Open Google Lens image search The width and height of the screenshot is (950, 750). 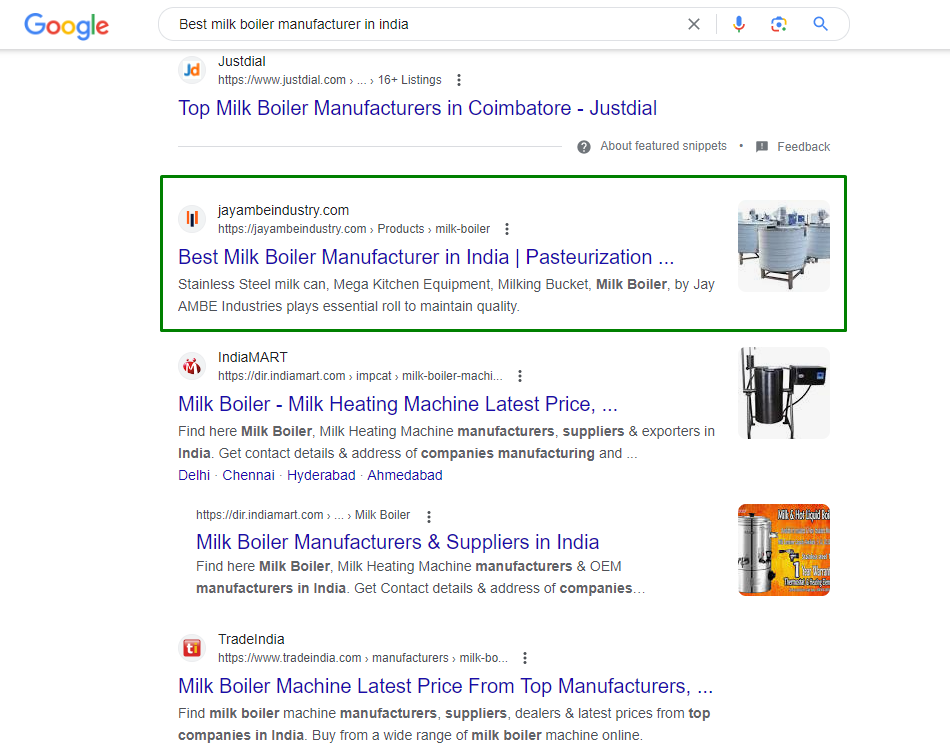point(779,24)
